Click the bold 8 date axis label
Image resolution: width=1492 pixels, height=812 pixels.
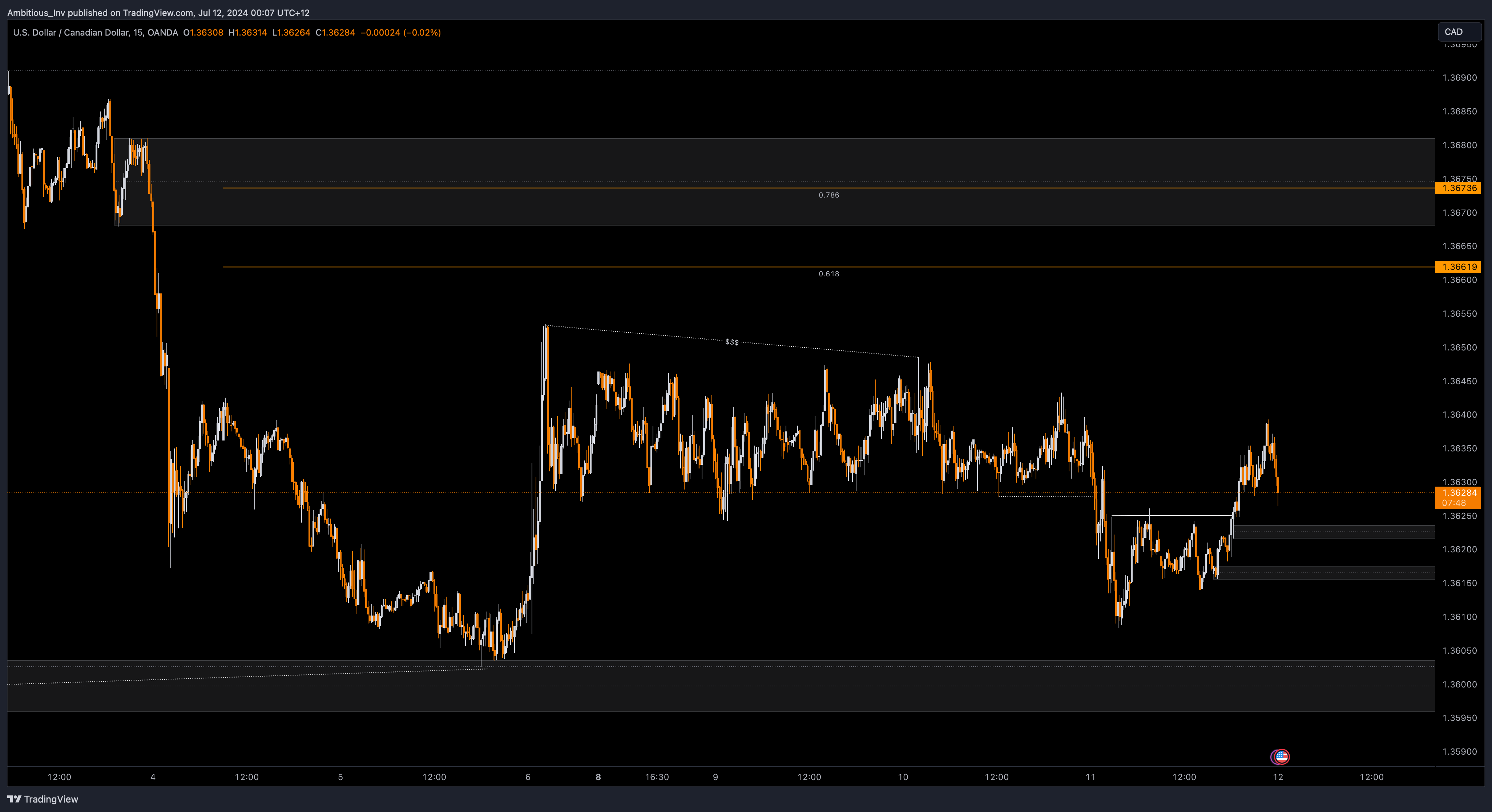click(x=598, y=777)
